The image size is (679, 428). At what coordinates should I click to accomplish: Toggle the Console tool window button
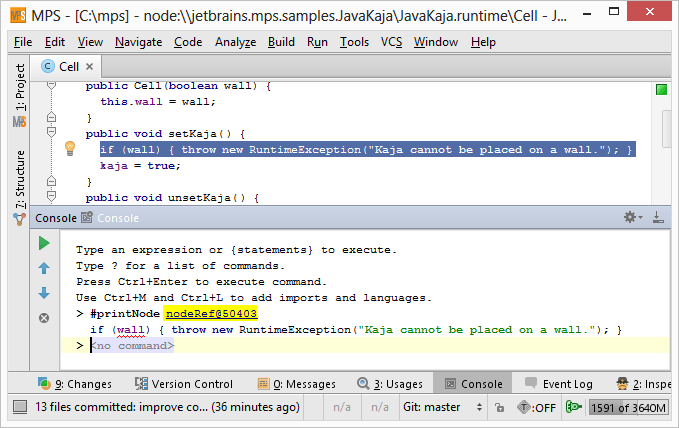pos(473,384)
